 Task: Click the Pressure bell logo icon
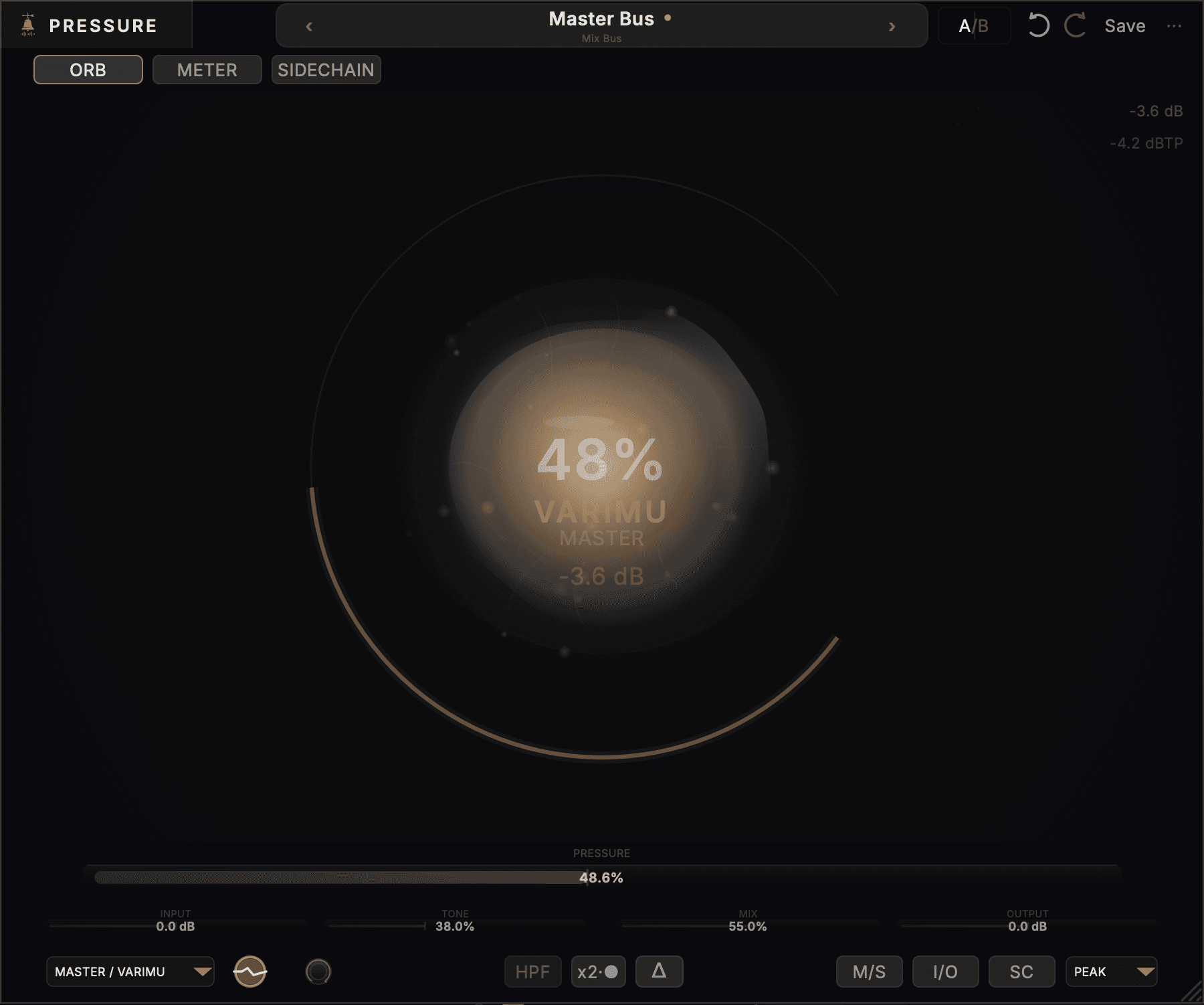pyautogui.click(x=27, y=25)
